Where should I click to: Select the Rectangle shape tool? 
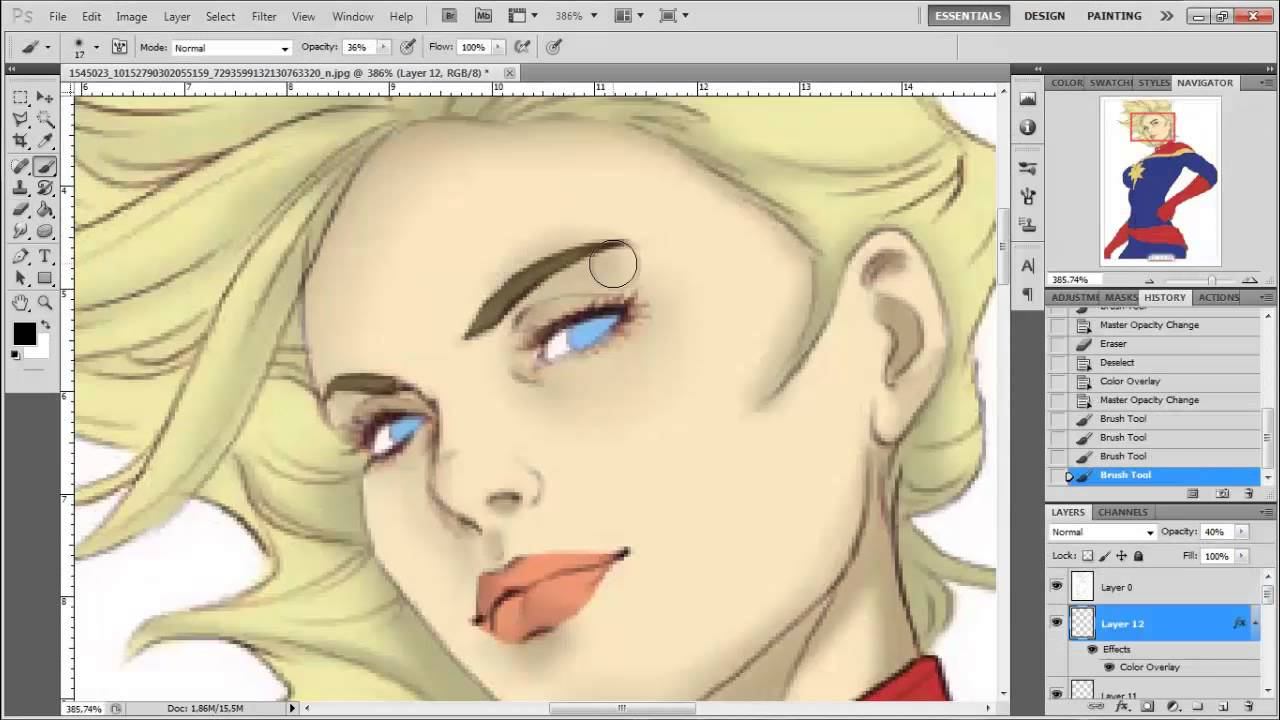click(45, 279)
